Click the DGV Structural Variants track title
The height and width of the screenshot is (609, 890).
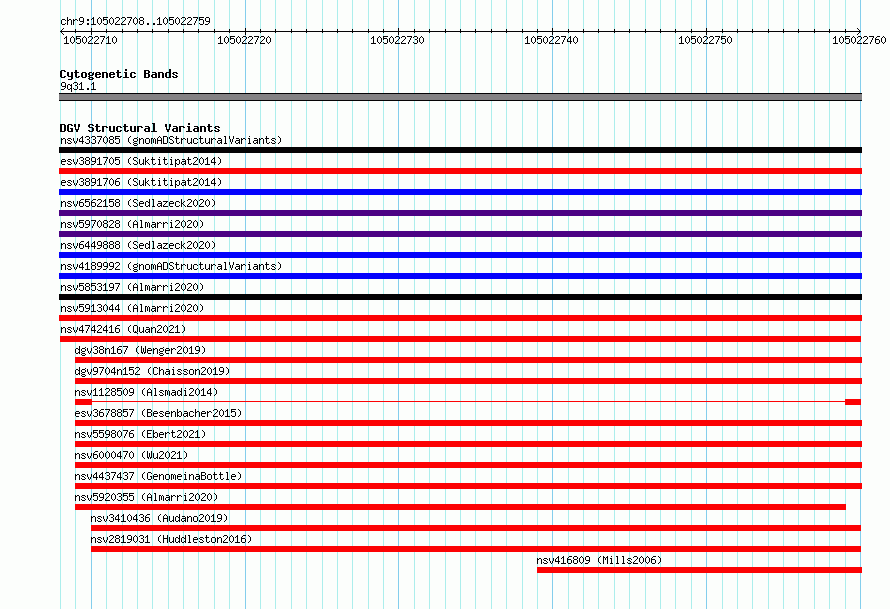pos(140,128)
